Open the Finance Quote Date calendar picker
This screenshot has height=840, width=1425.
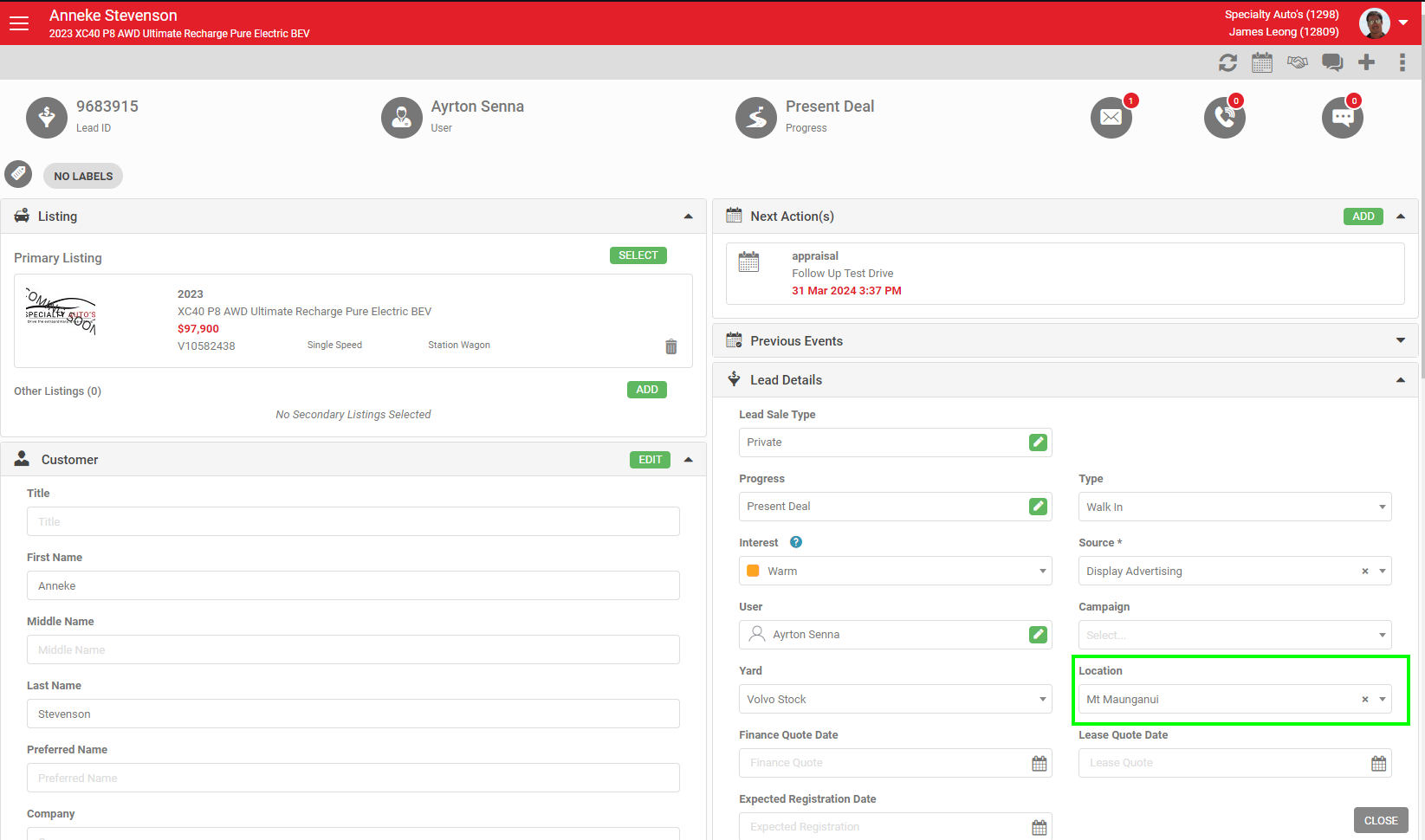[1040, 764]
